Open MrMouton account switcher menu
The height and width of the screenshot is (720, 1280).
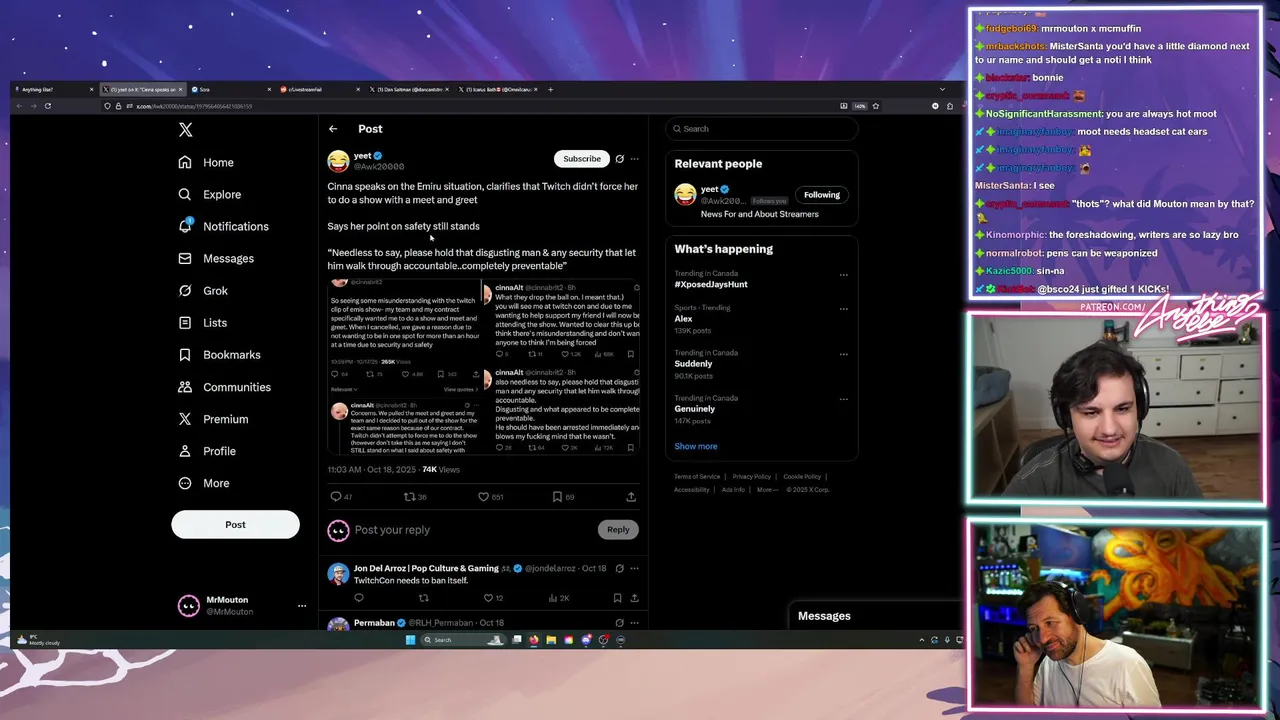point(301,605)
